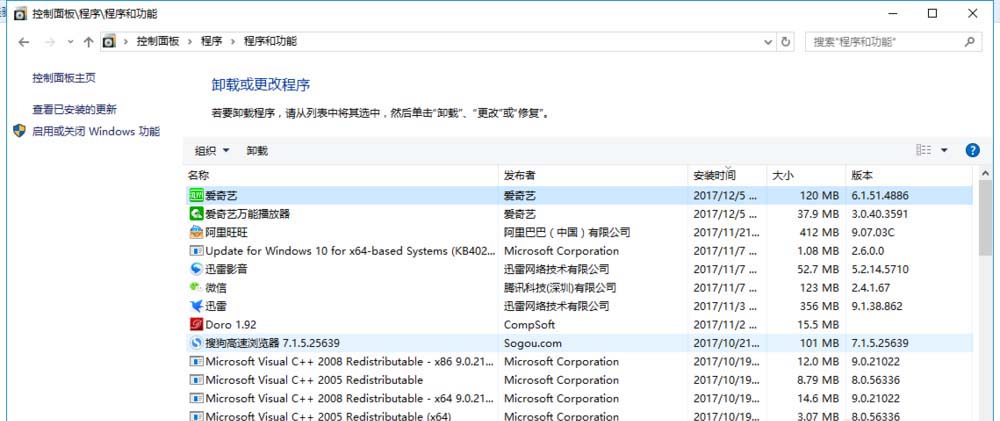This screenshot has height=421, width=1000.
Task: Click the iQiyi (爱奇艺) program icon
Action: tap(196, 196)
